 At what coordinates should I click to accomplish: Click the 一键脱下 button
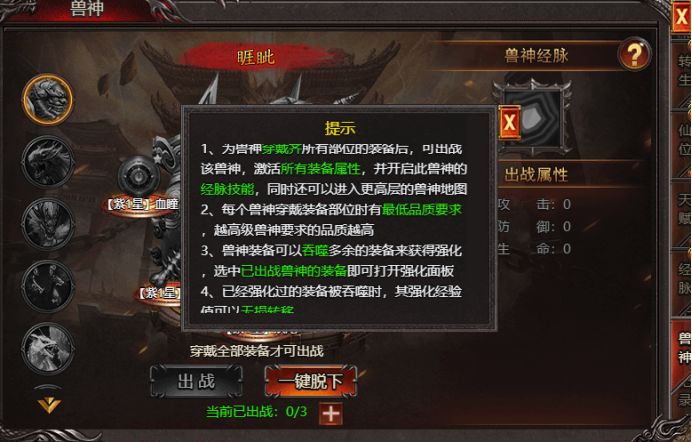[x=311, y=381]
